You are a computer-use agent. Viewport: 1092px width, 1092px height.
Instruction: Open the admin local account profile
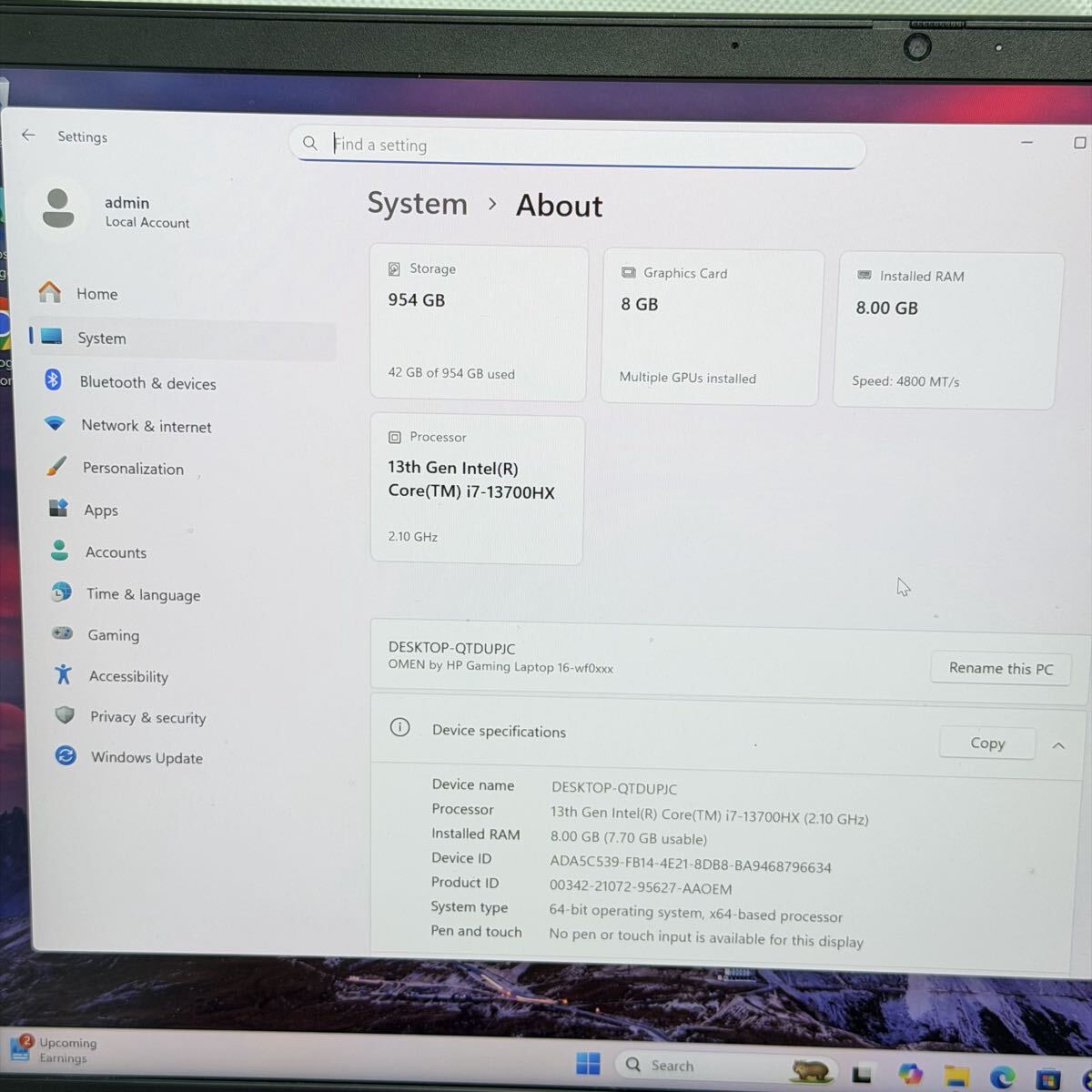[x=116, y=211]
